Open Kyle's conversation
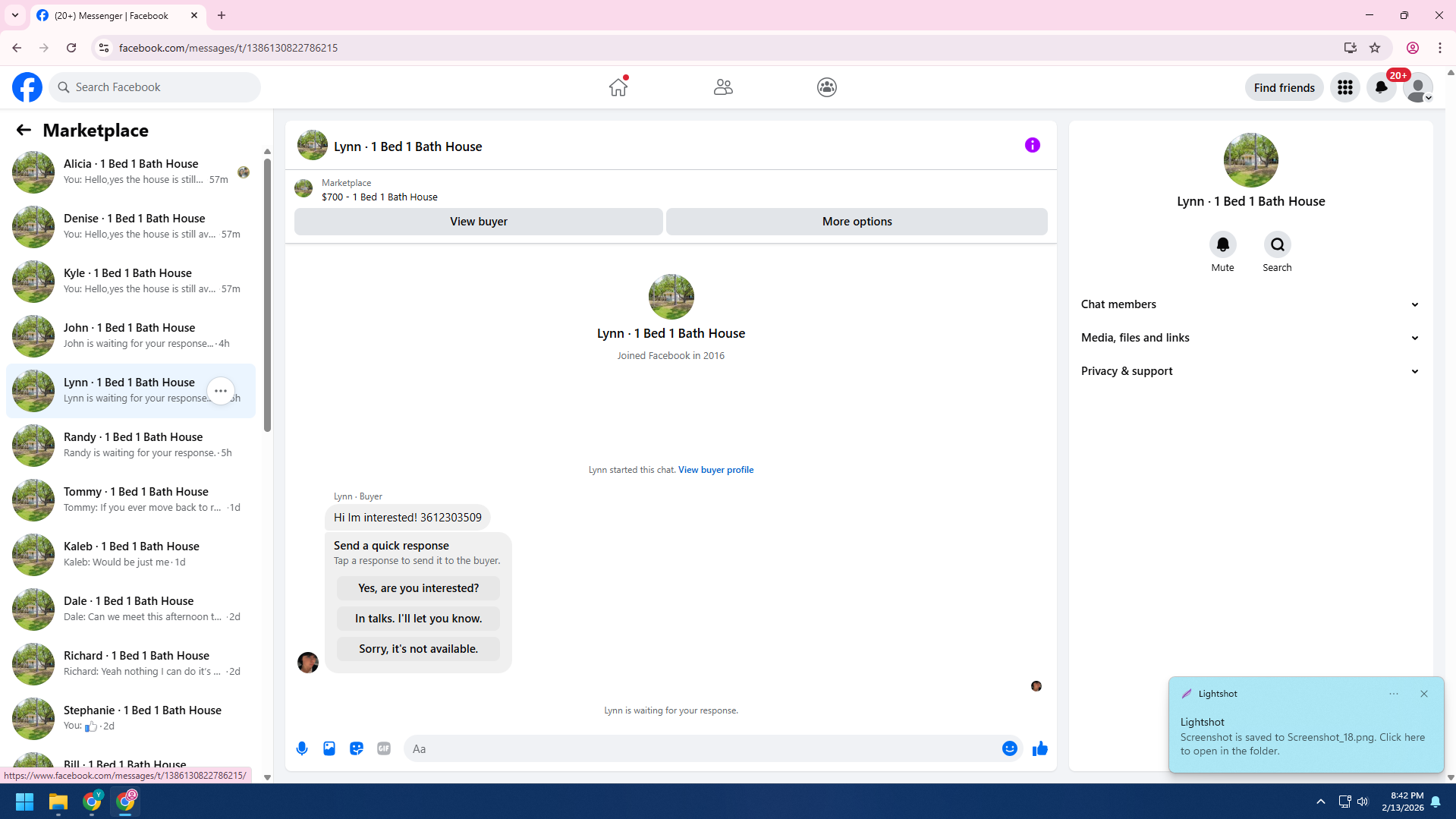 coord(131,282)
